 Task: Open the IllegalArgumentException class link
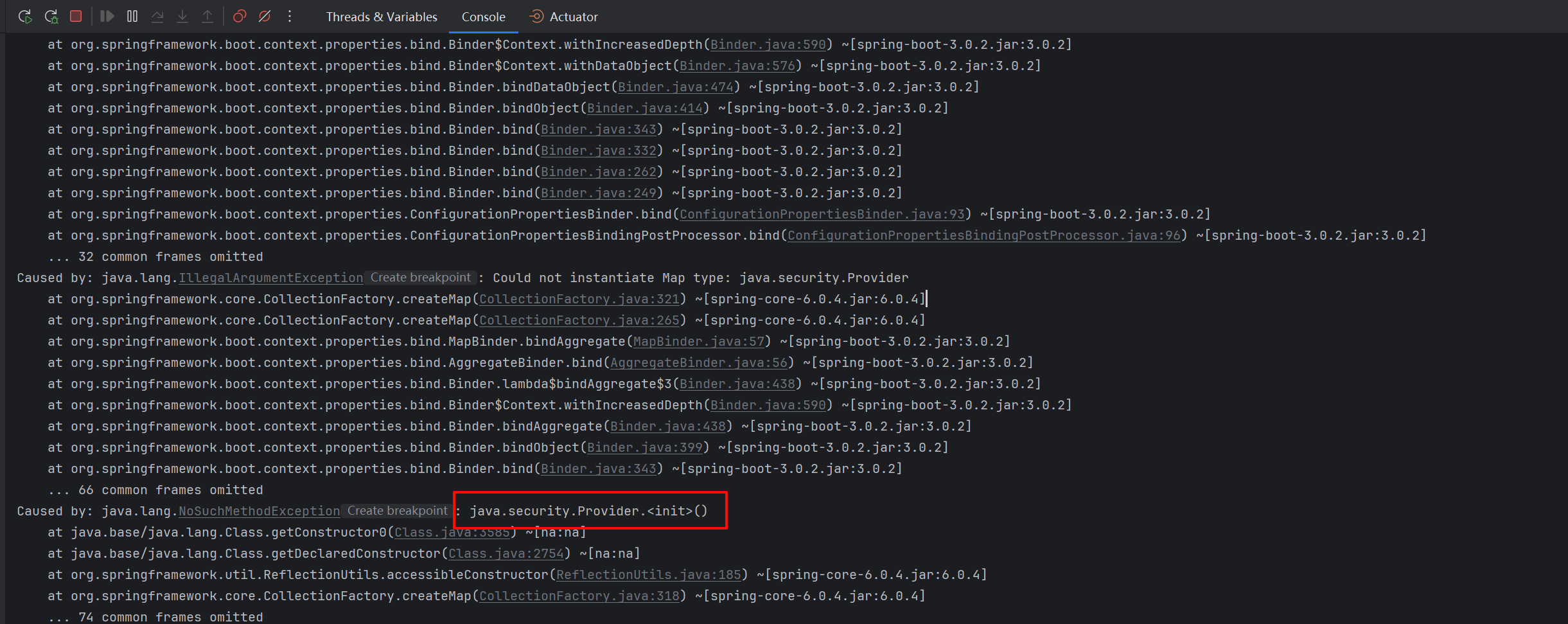[270, 278]
